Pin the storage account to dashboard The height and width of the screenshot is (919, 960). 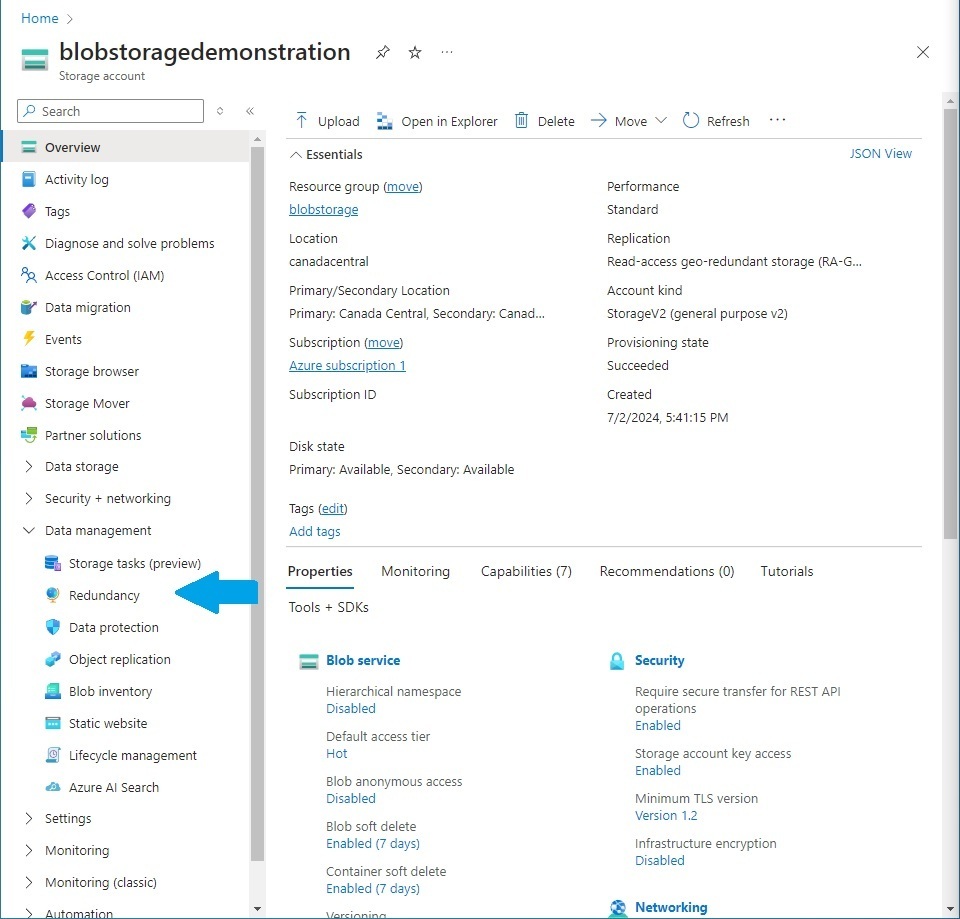[x=383, y=53]
